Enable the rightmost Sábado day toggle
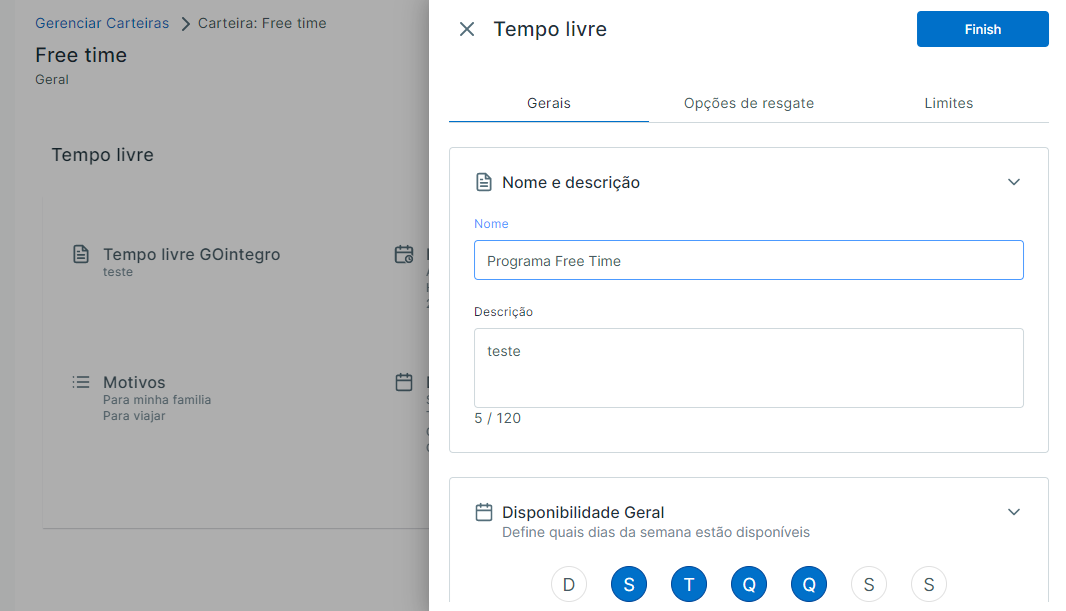The image size is (1066, 611). [928, 584]
